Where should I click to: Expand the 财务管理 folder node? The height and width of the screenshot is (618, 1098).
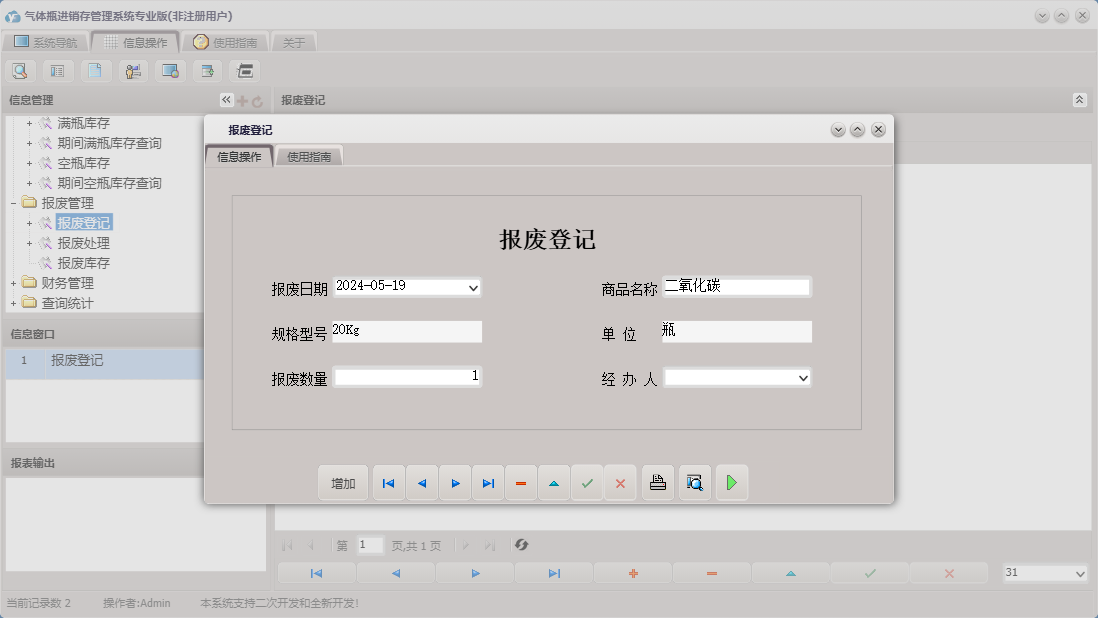click(12, 282)
